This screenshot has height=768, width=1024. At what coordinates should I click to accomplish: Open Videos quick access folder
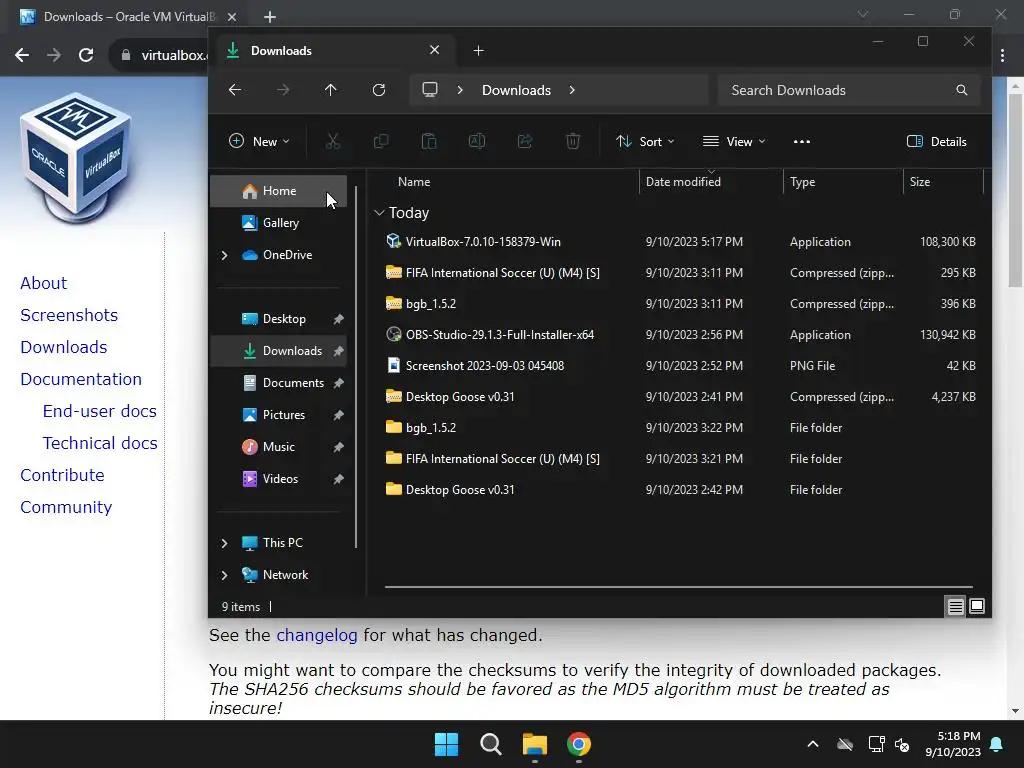click(279, 479)
